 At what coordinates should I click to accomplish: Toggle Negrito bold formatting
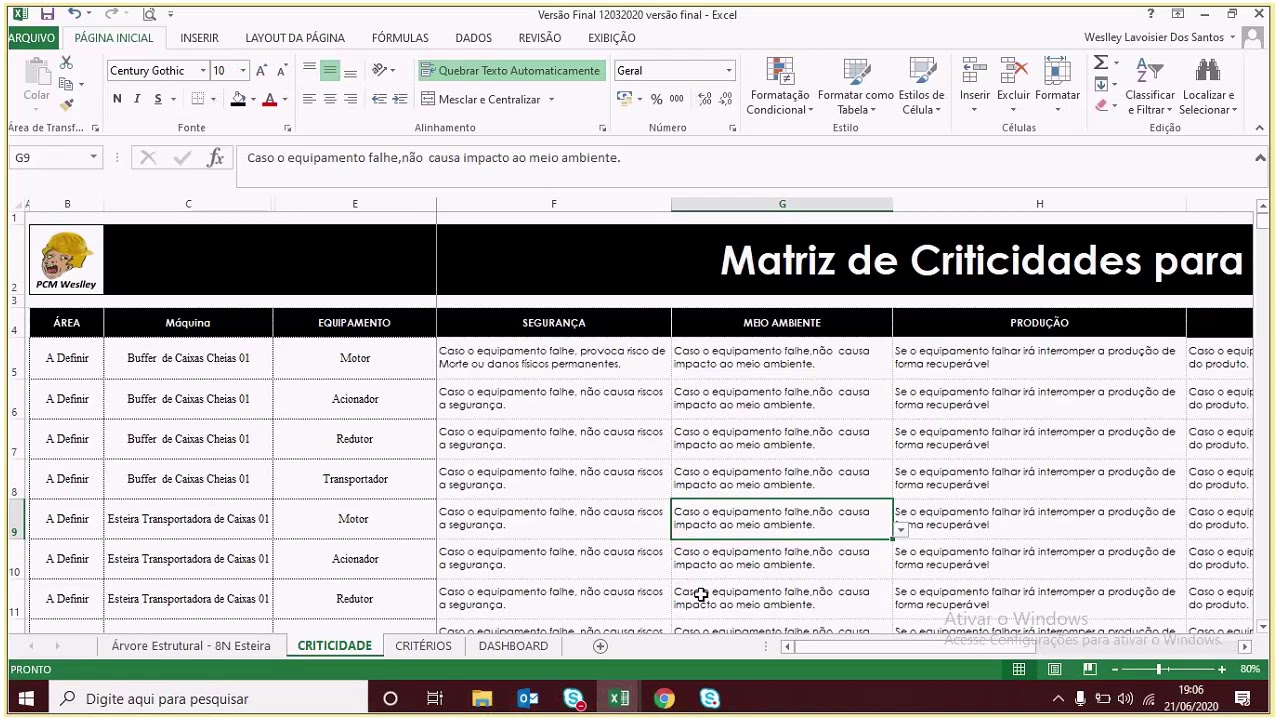[117, 99]
